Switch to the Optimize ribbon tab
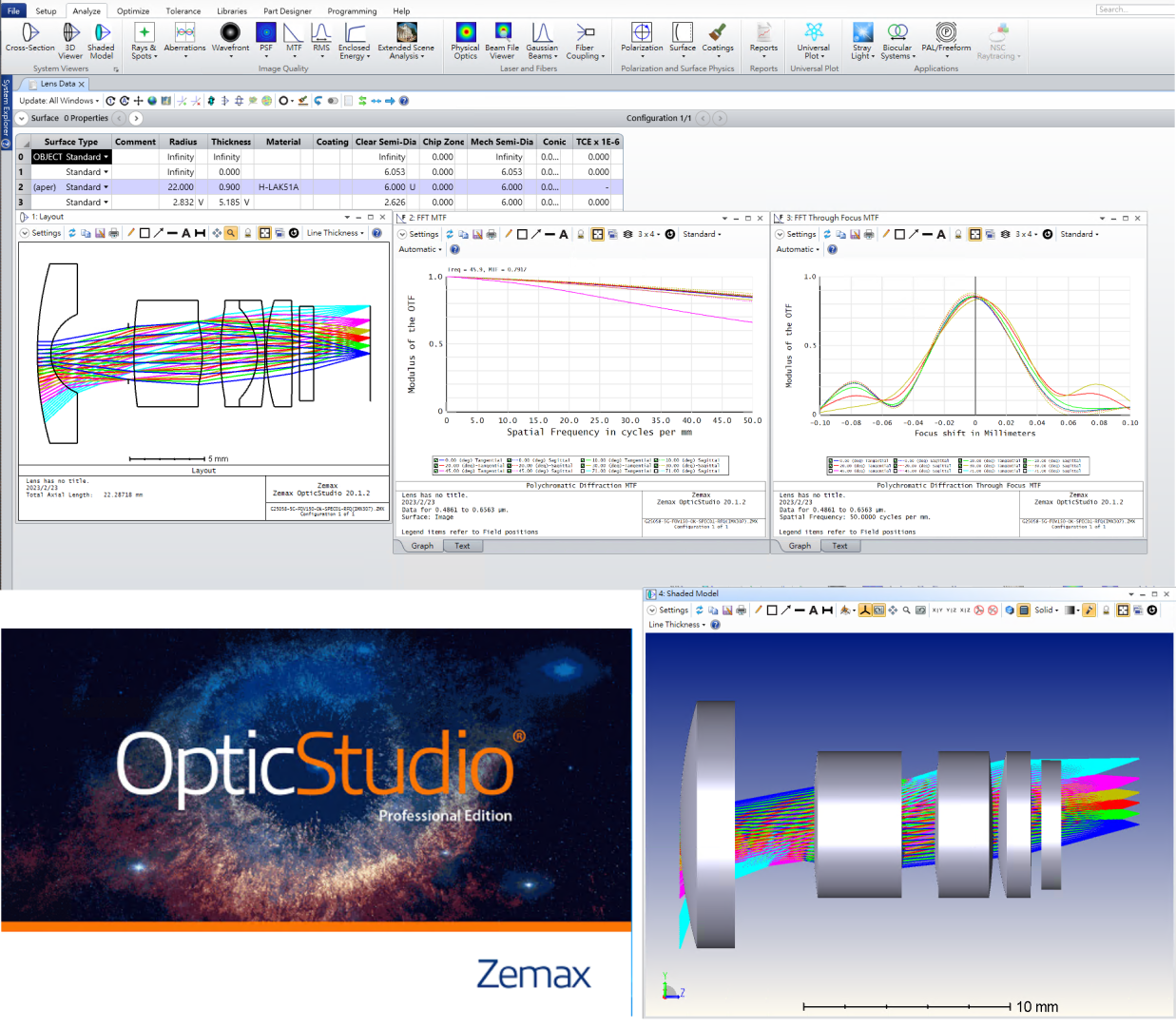1176x1027 pixels. pos(133,10)
